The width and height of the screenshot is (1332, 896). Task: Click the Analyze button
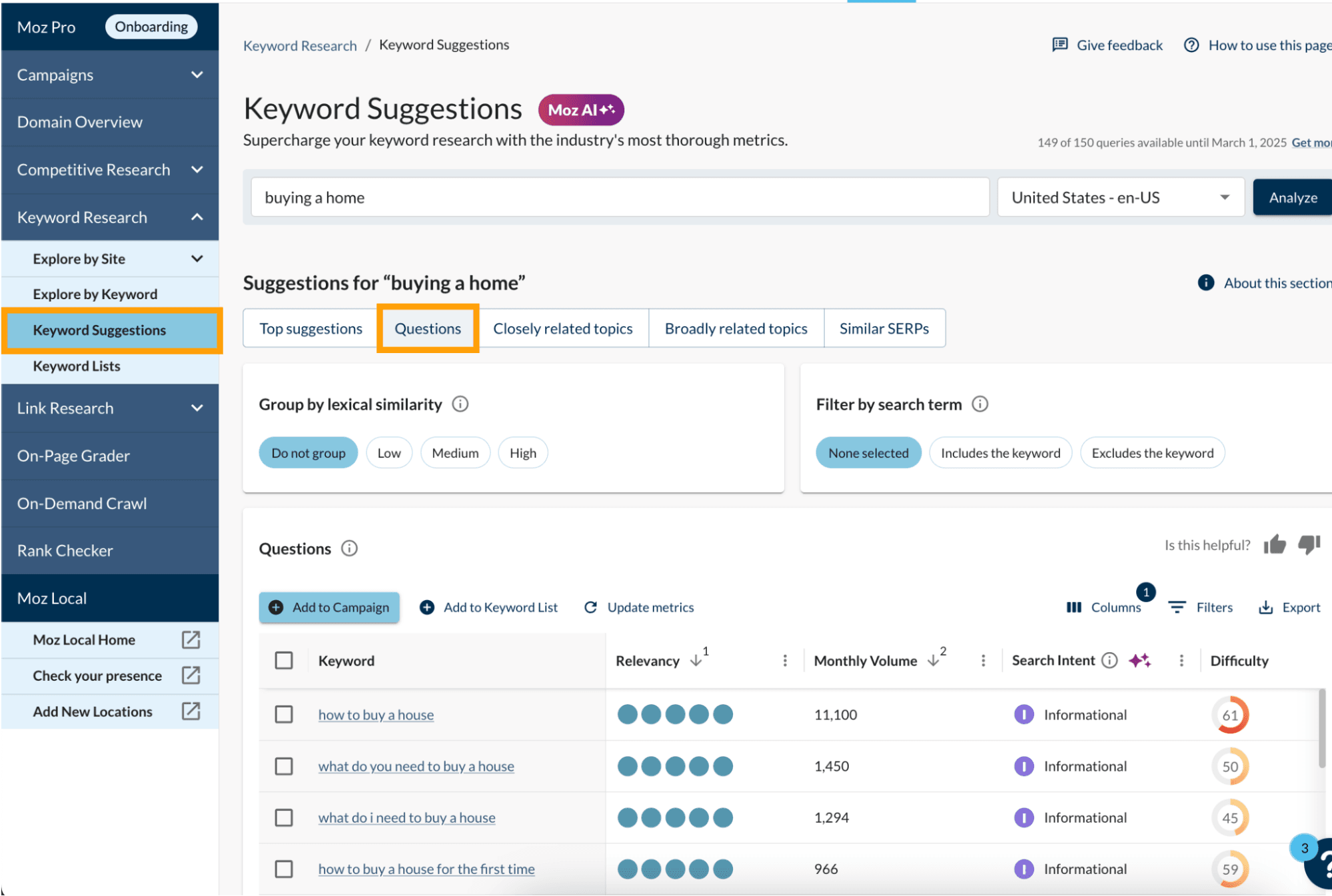[x=1291, y=197]
